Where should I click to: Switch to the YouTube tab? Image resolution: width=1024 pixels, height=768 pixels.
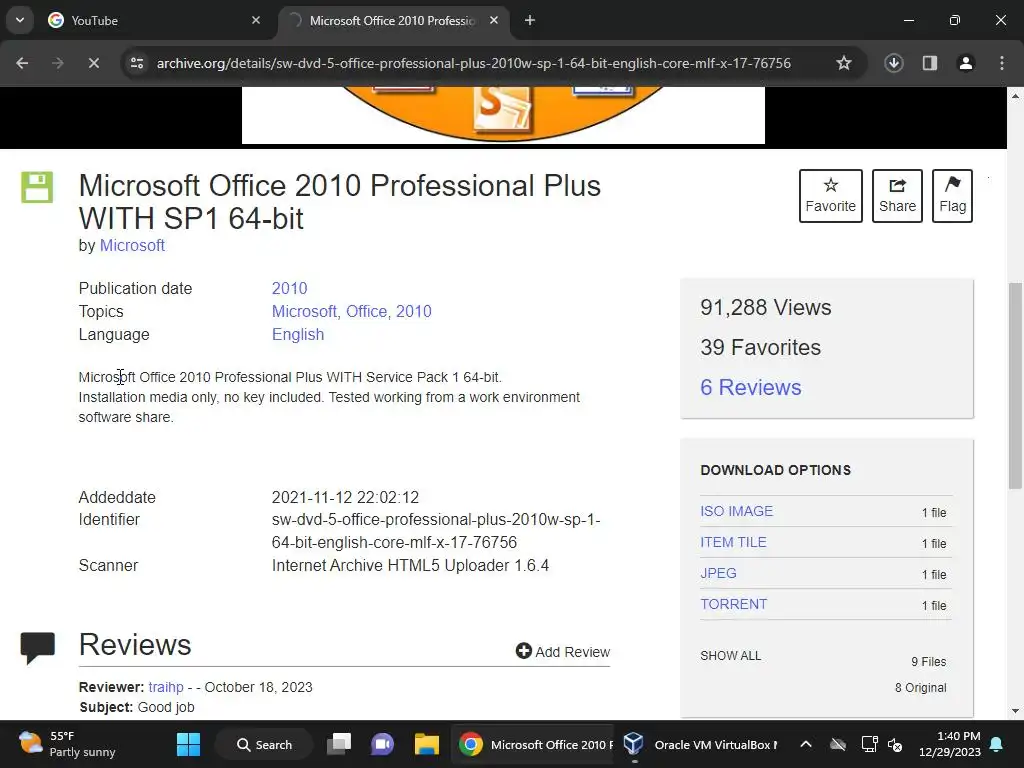pos(154,20)
